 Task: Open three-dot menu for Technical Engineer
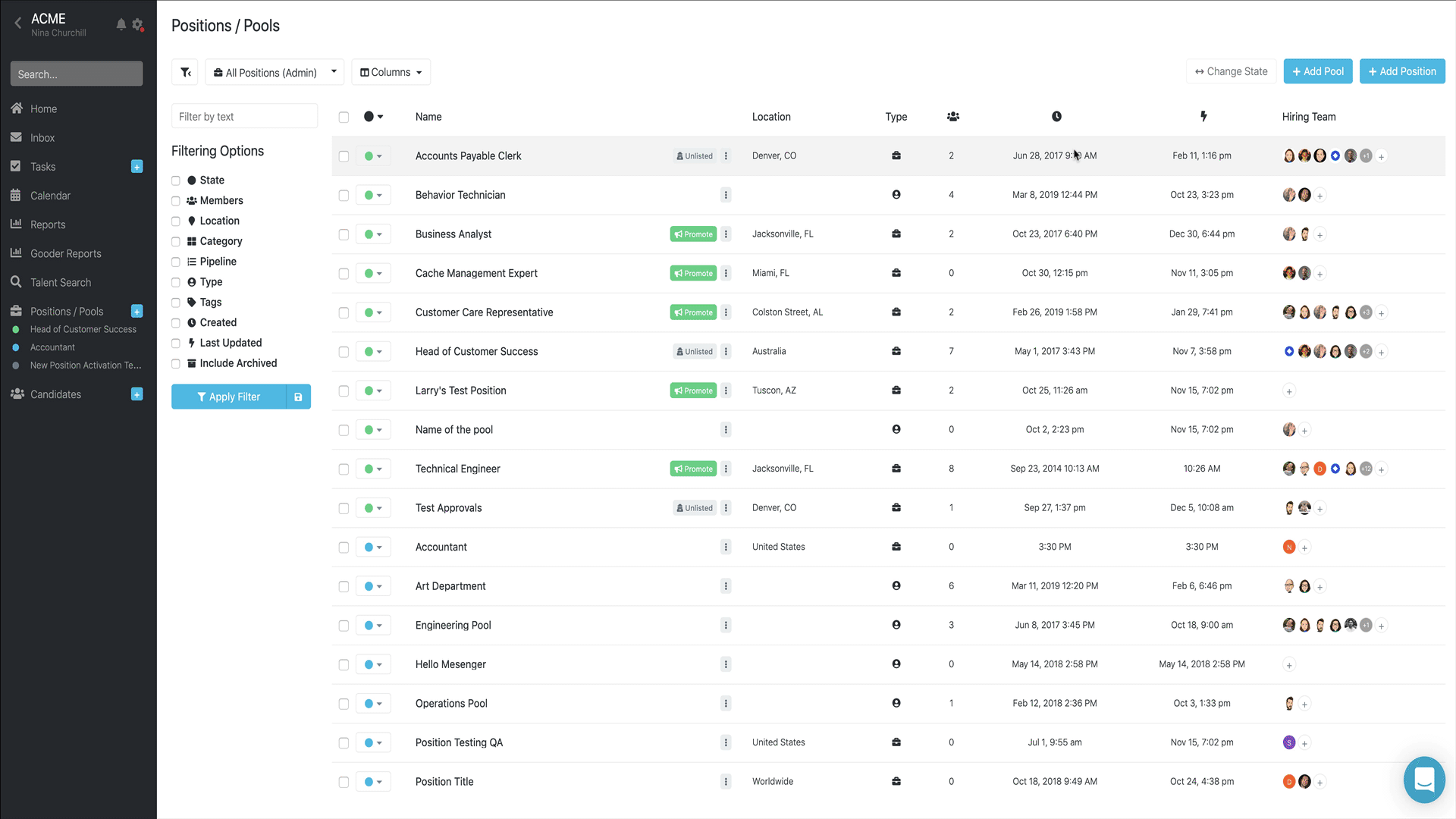[x=726, y=469]
